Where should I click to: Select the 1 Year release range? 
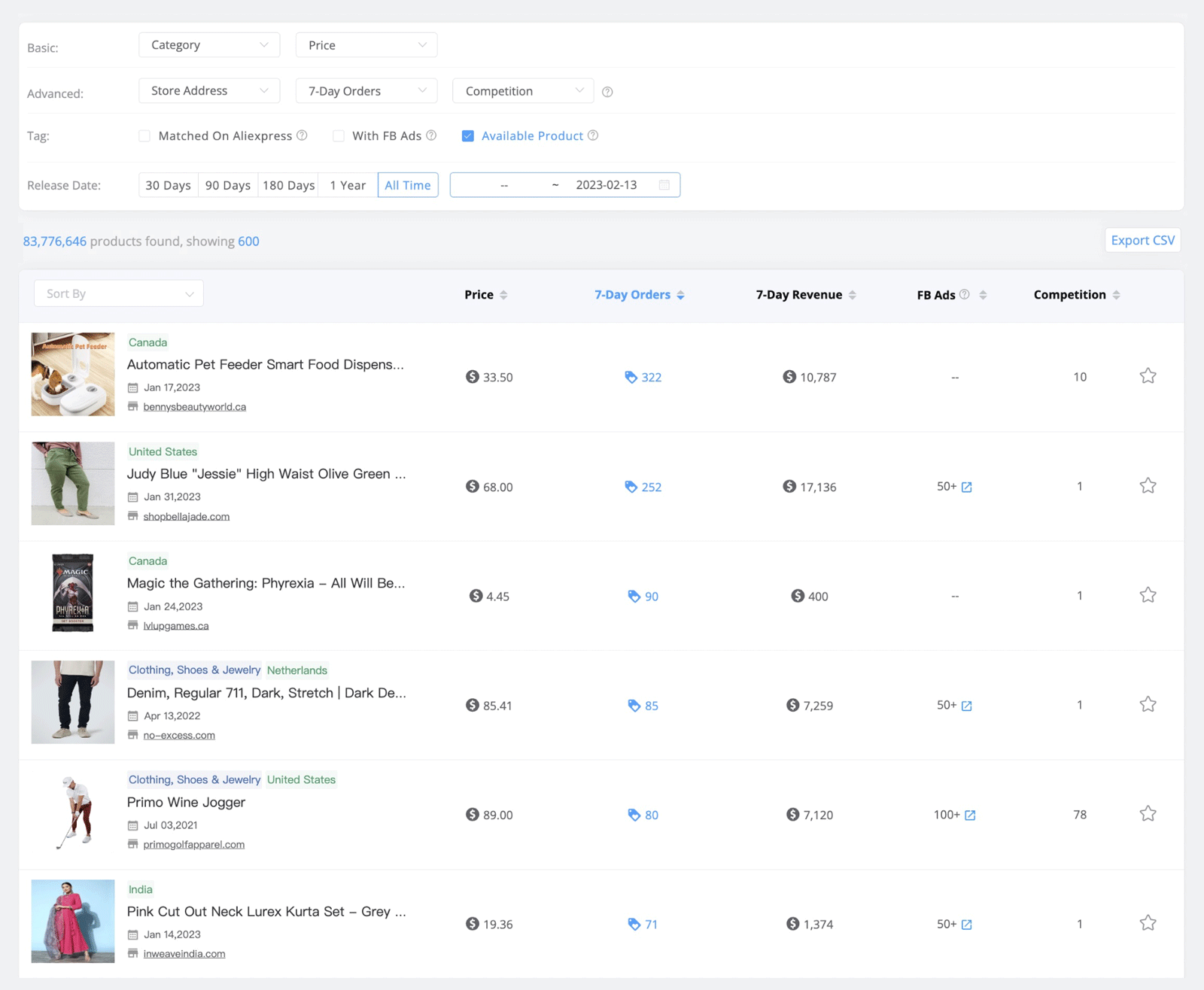point(348,185)
